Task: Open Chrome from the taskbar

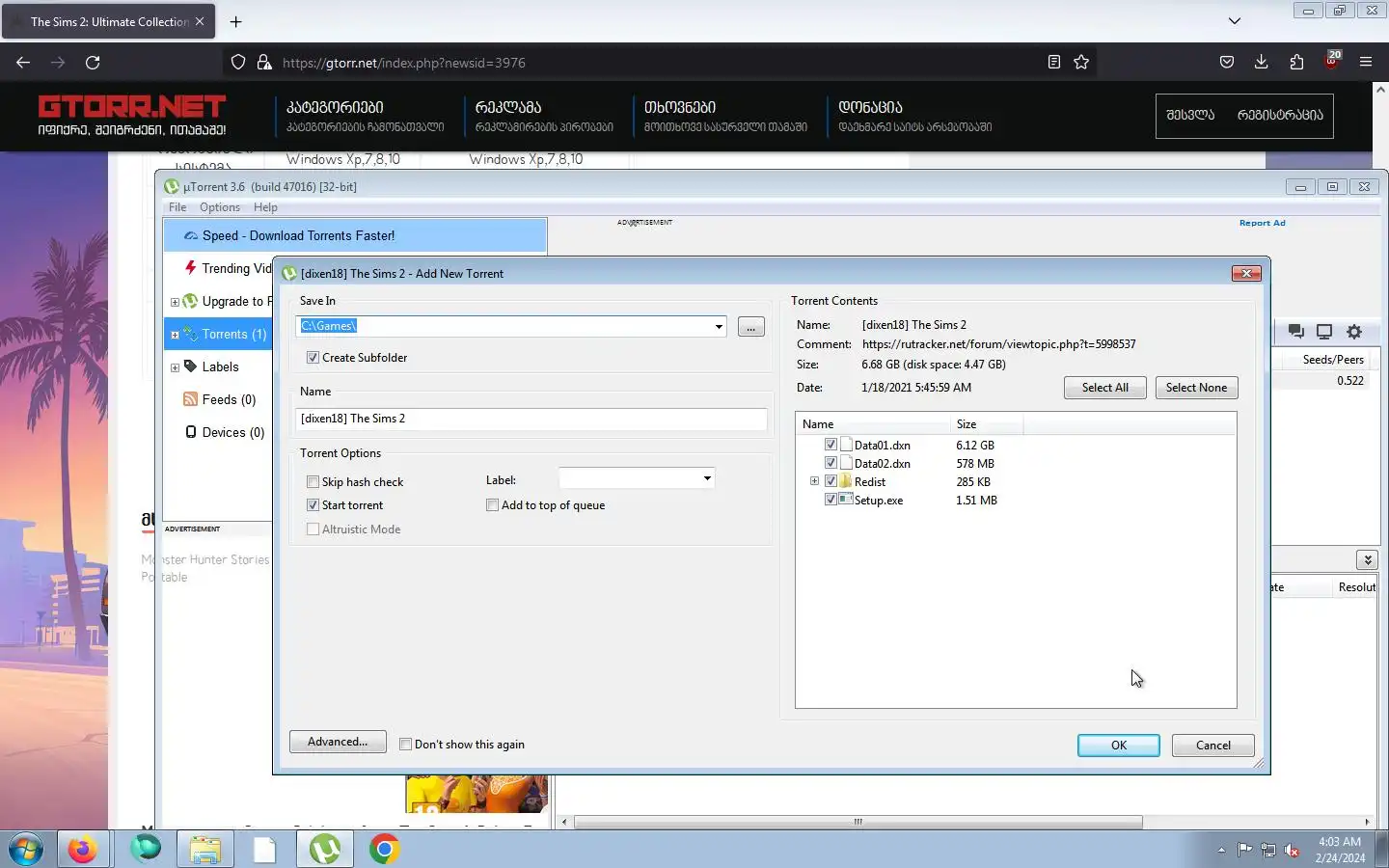Action: click(384, 850)
